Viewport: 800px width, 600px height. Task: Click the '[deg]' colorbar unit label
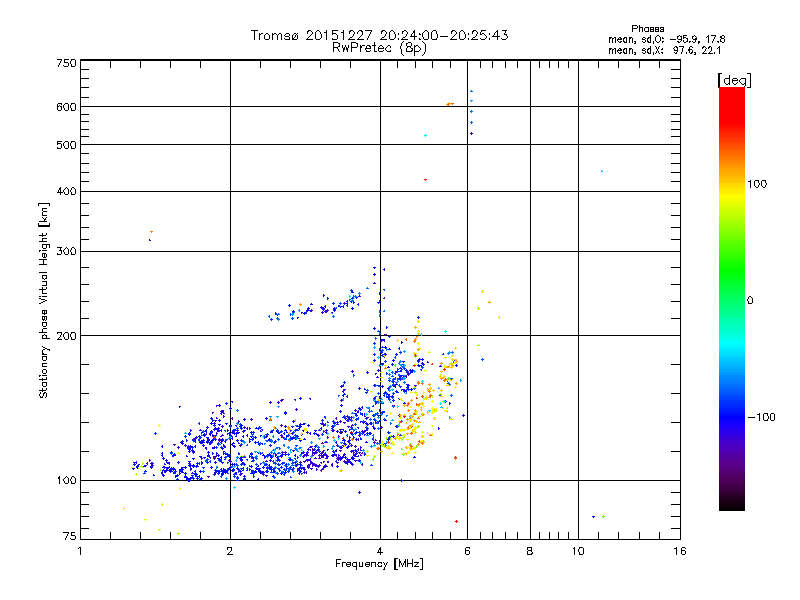[734, 80]
